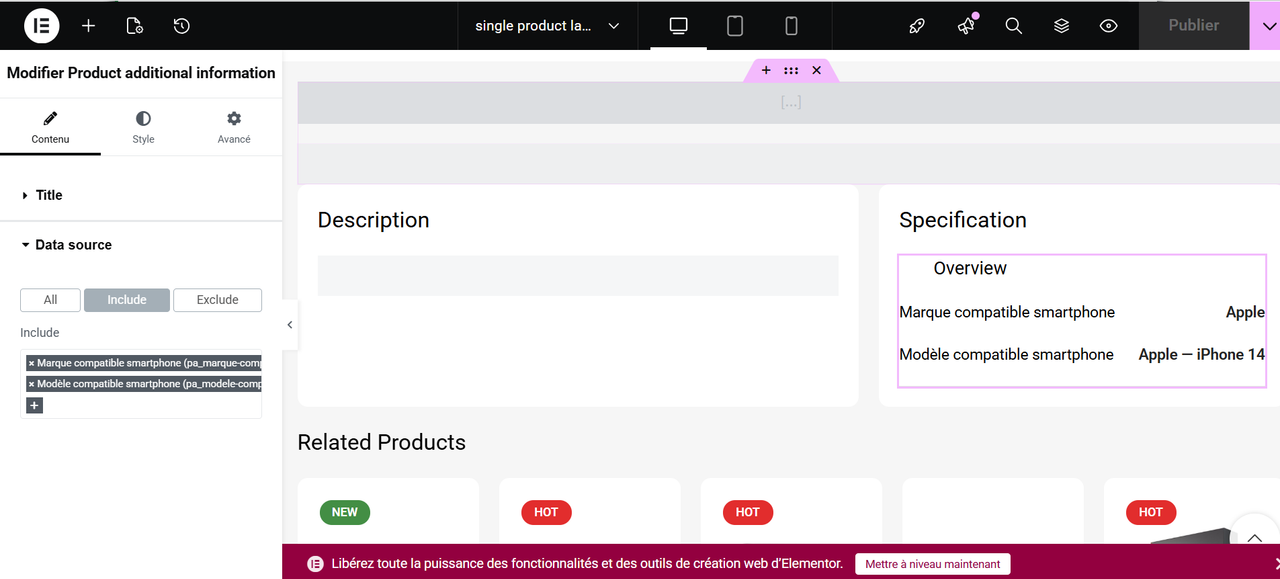
Task: Switch to Style tab
Action: point(143,128)
